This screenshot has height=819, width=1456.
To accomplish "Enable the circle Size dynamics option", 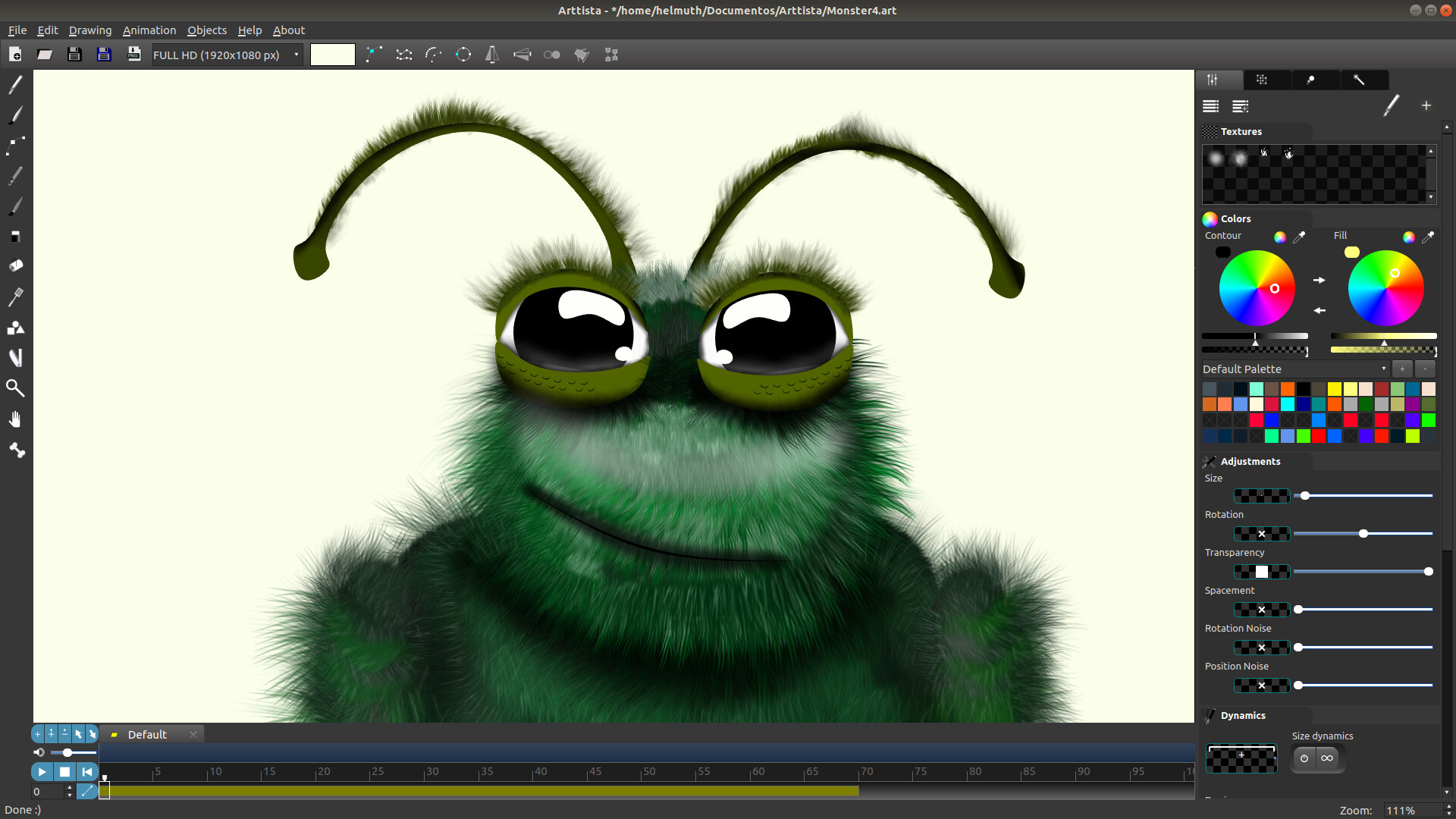I will coord(1304,758).
